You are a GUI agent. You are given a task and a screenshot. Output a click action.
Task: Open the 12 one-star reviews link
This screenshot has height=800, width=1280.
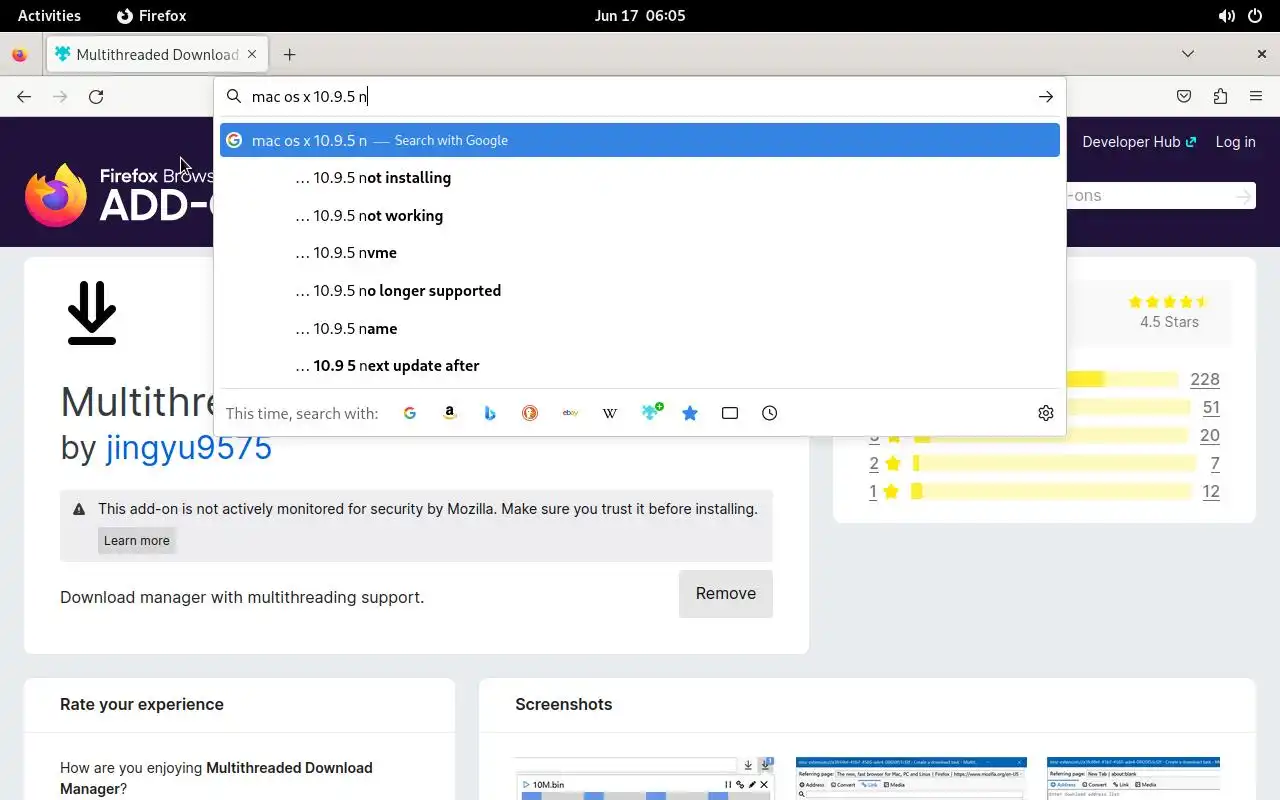click(1211, 492)
